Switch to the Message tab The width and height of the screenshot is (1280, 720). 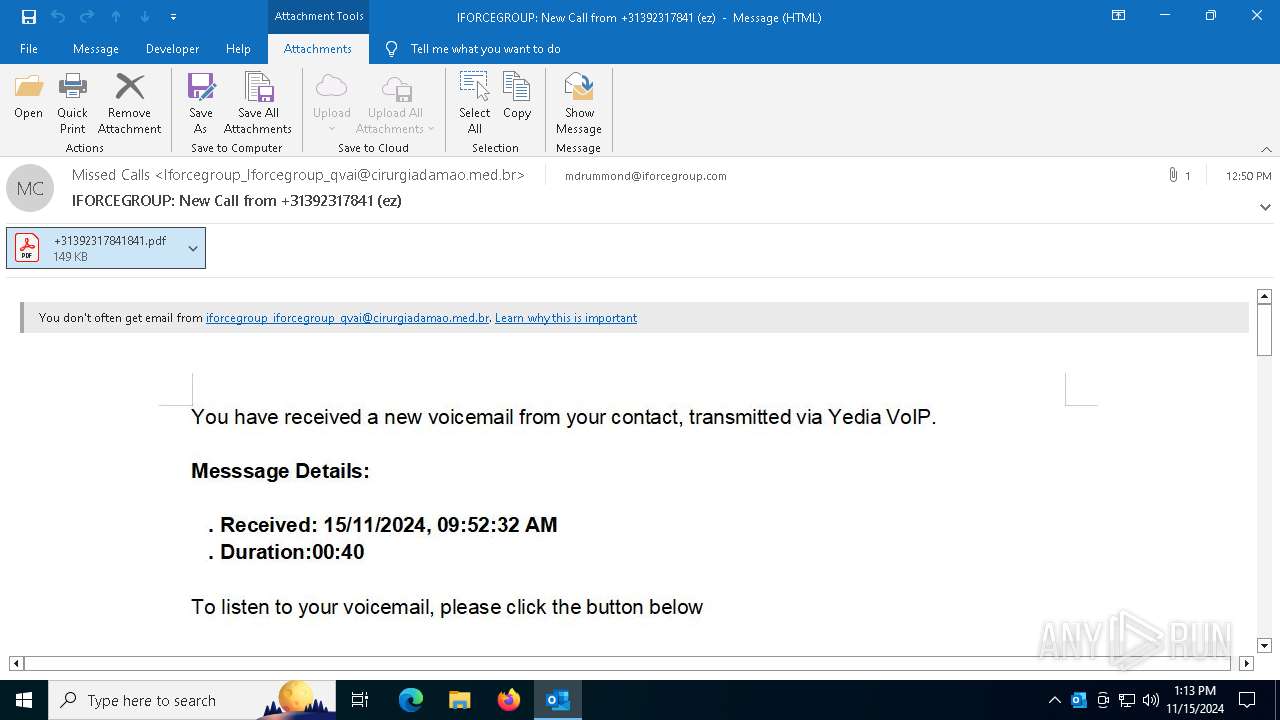(x=96, y=49)
